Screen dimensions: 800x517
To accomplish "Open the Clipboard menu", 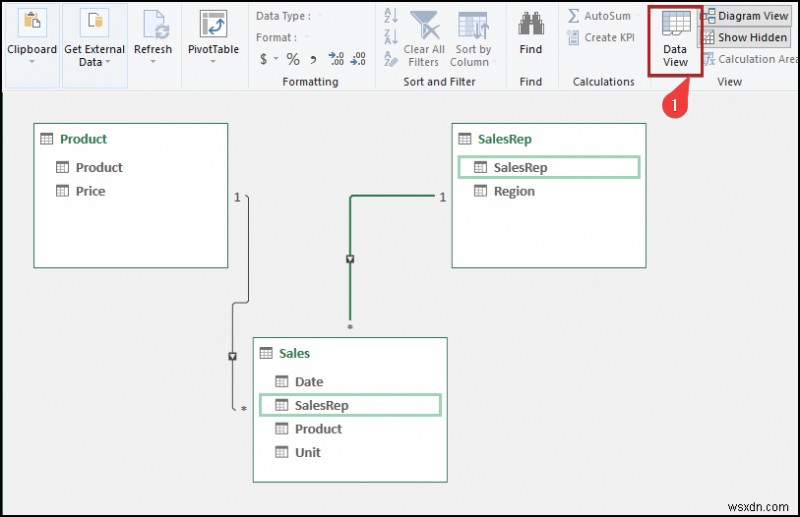I will tap(32, 38).
